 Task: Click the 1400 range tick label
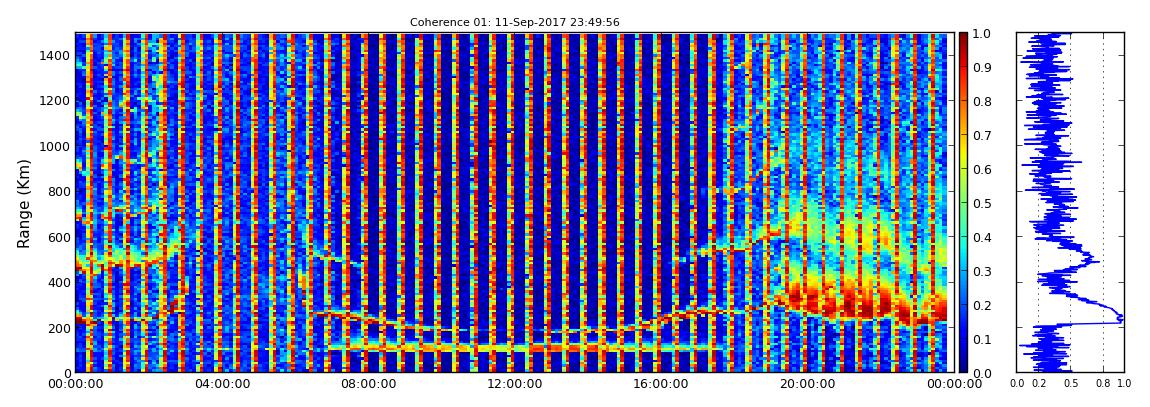54,56
